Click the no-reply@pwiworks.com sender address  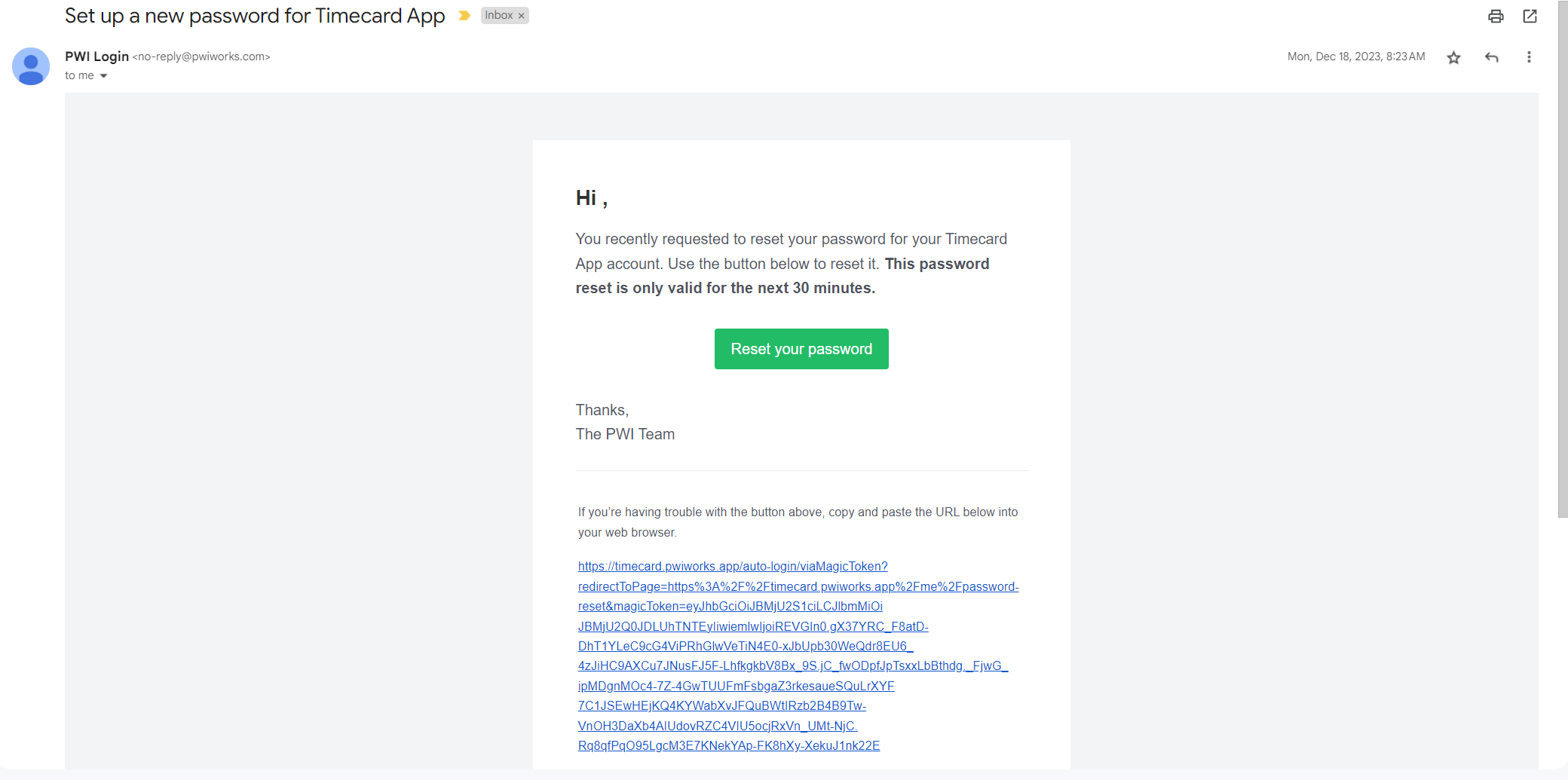pos(201,57)
